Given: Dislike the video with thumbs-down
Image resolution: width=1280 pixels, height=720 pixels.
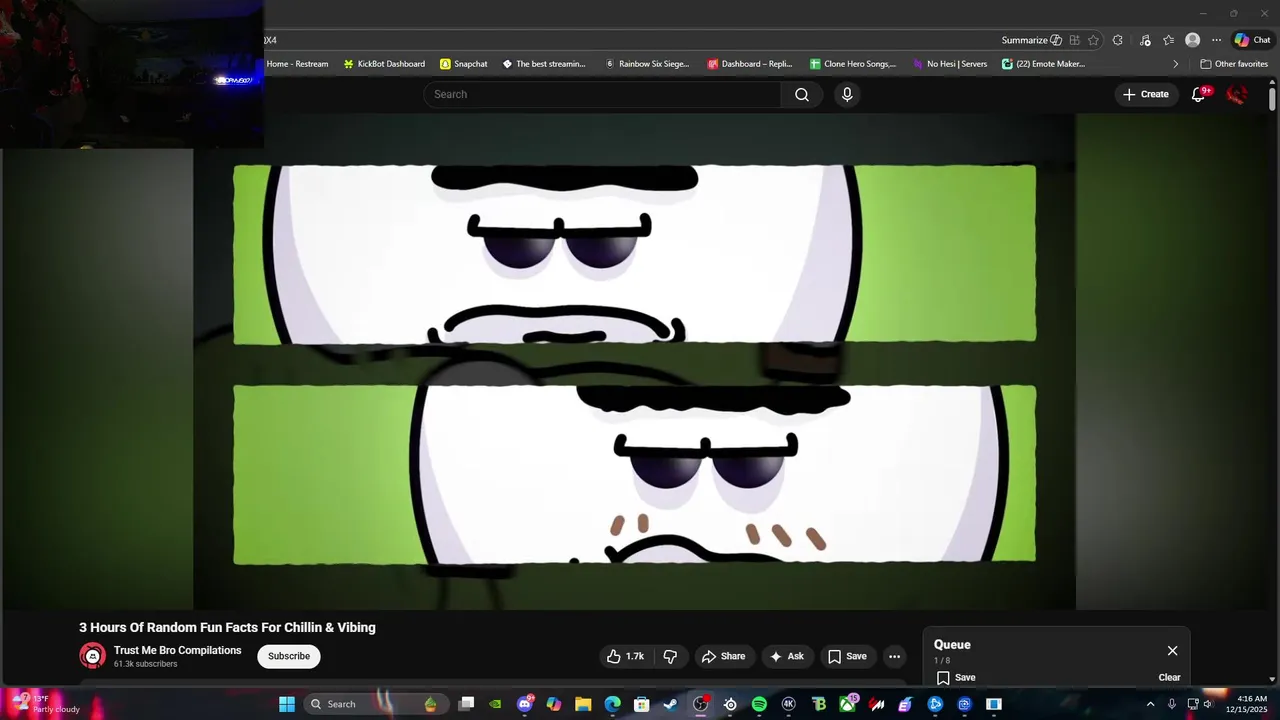Looking at the screenshot, I should [670, 656].
